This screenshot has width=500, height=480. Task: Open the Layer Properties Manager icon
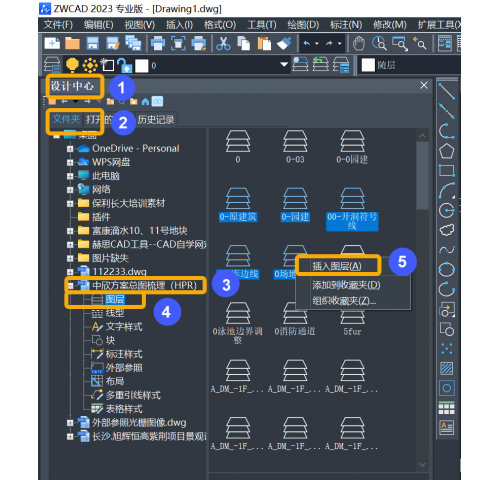coord(52,65)
